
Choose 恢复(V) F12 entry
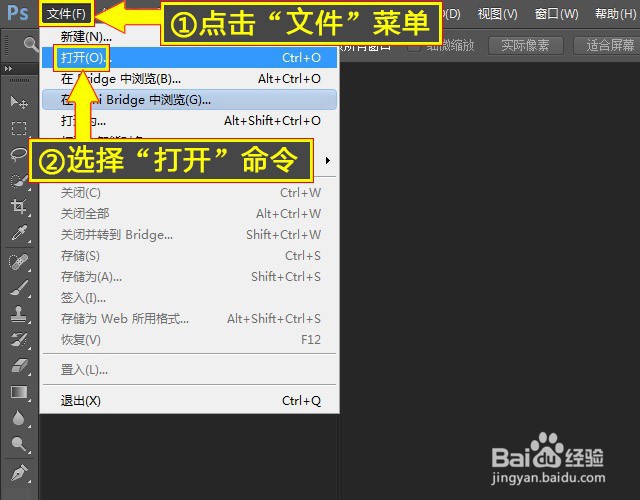pos(189,340)
